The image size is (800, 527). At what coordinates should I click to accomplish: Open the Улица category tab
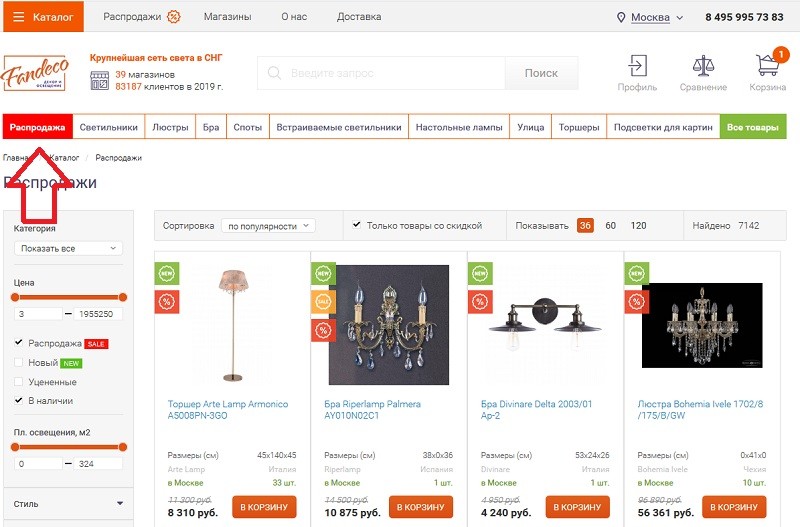click(x=531, y=127)
